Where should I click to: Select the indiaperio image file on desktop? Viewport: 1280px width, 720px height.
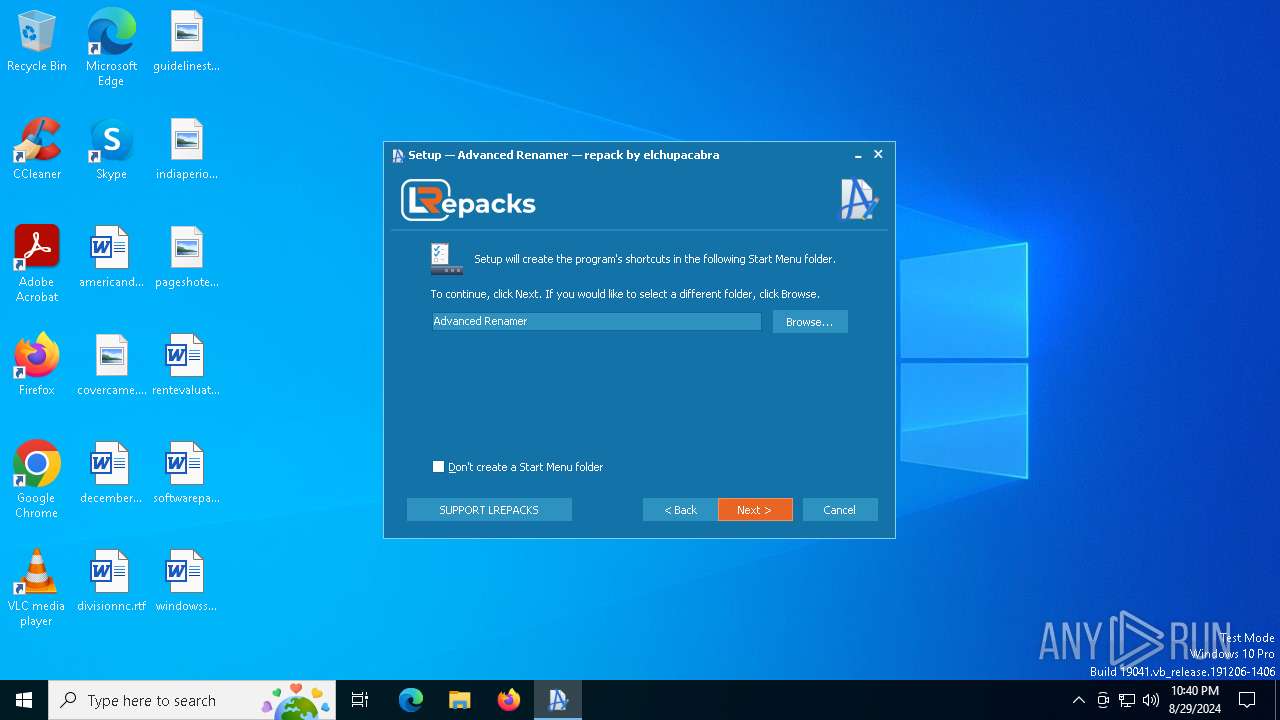point(186,150)
